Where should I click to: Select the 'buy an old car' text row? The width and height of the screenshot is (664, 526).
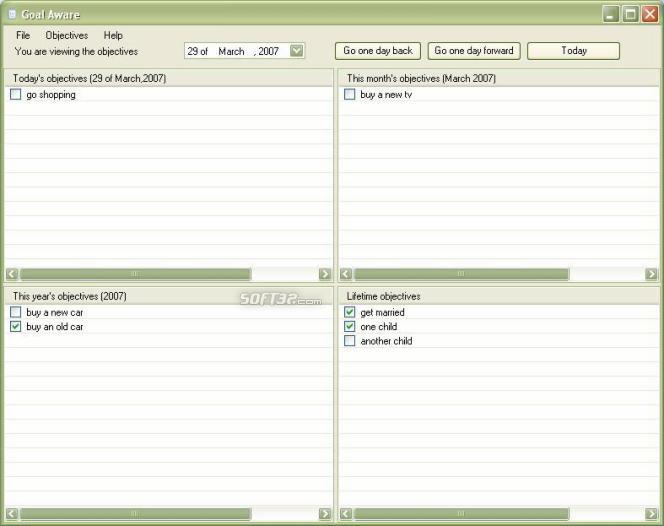click(55, 327)
